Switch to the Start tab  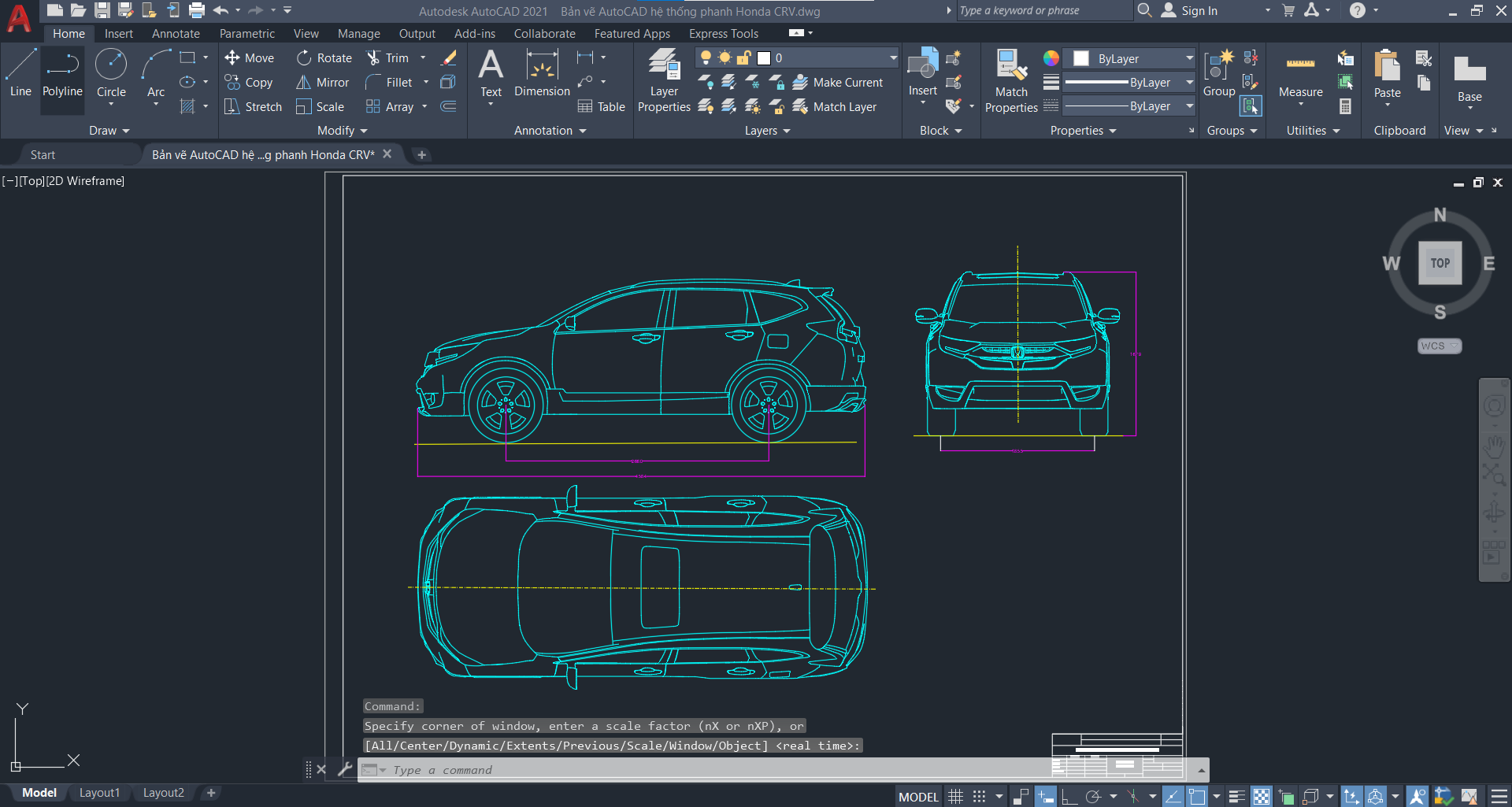43,155
